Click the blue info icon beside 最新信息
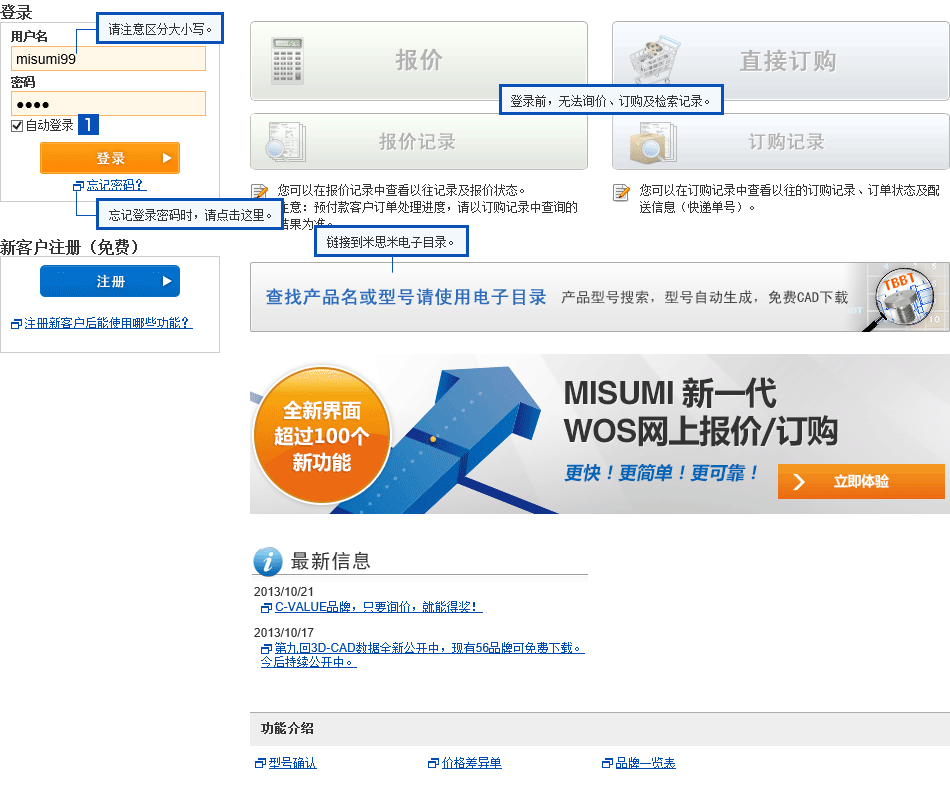The height and width of the screenshot is (800, 950). click(268, 561)
